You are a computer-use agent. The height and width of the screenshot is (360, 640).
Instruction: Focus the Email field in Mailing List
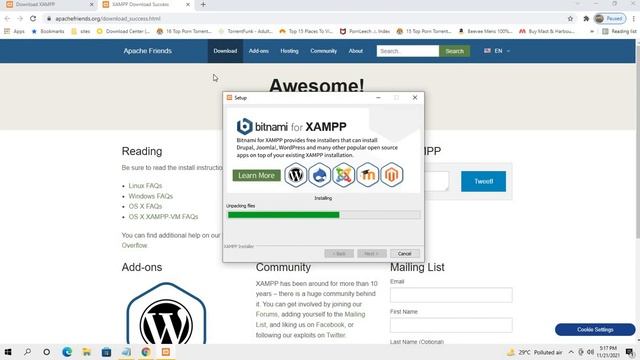click(x=451, y=295)
